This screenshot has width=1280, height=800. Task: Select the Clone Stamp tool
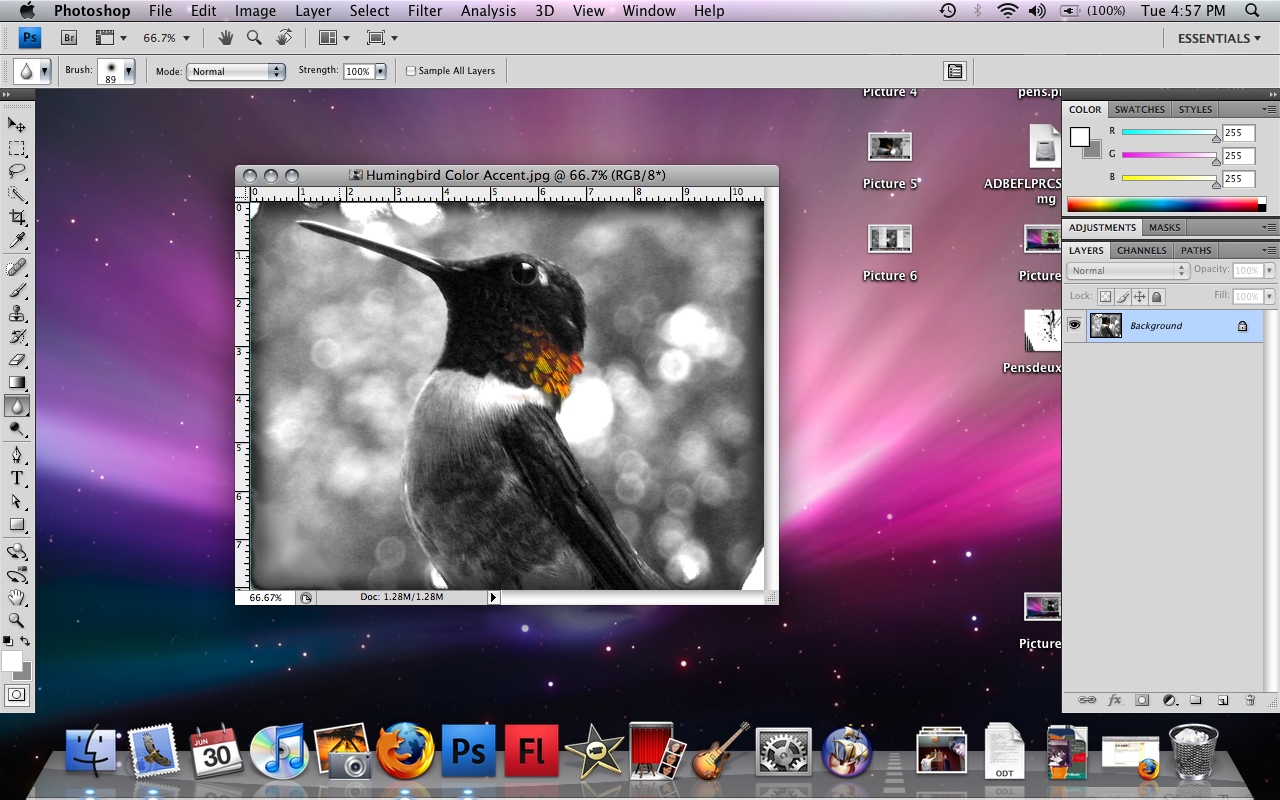coord(17,314)
